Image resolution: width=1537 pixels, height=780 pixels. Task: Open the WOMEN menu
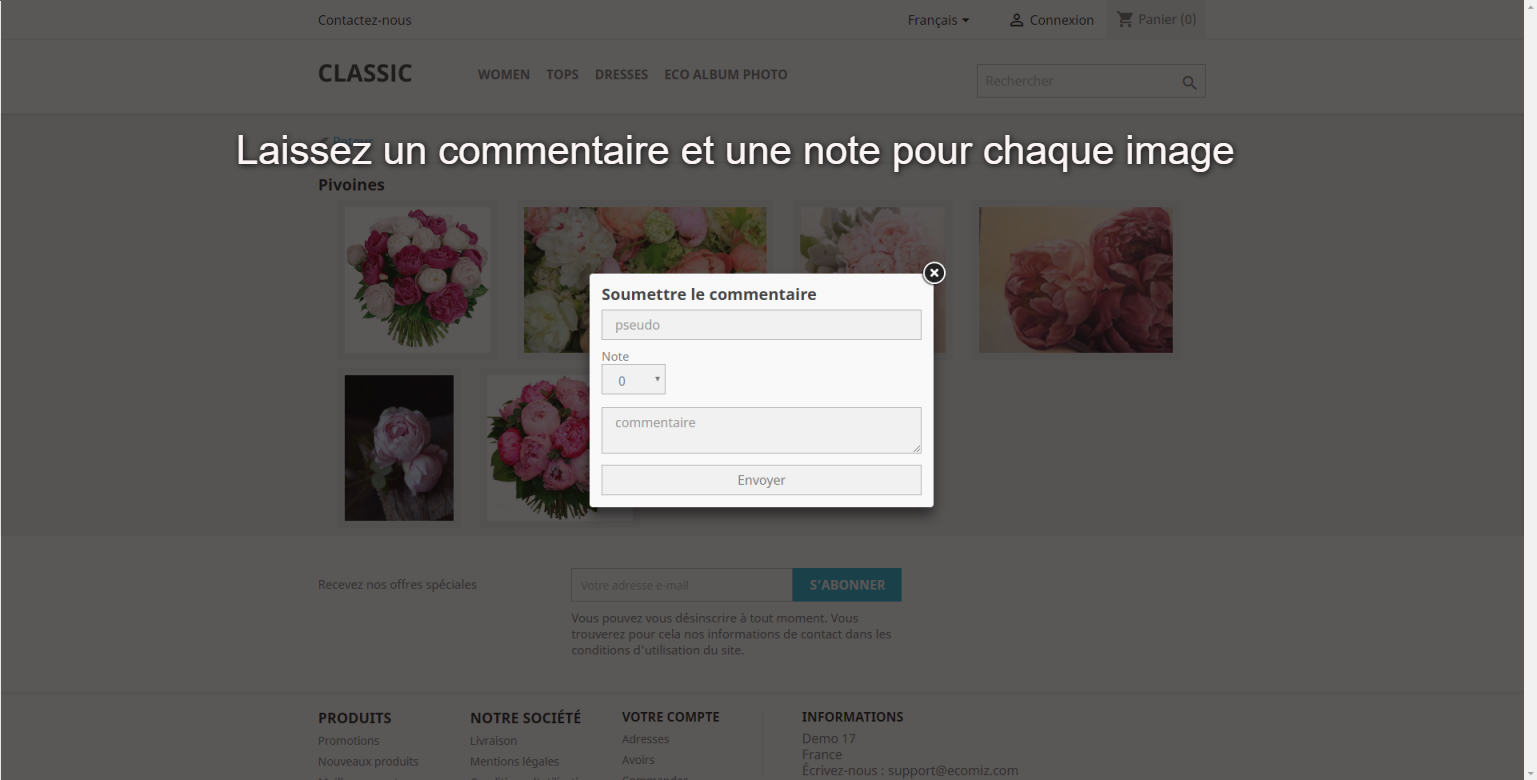click(504, 74)
